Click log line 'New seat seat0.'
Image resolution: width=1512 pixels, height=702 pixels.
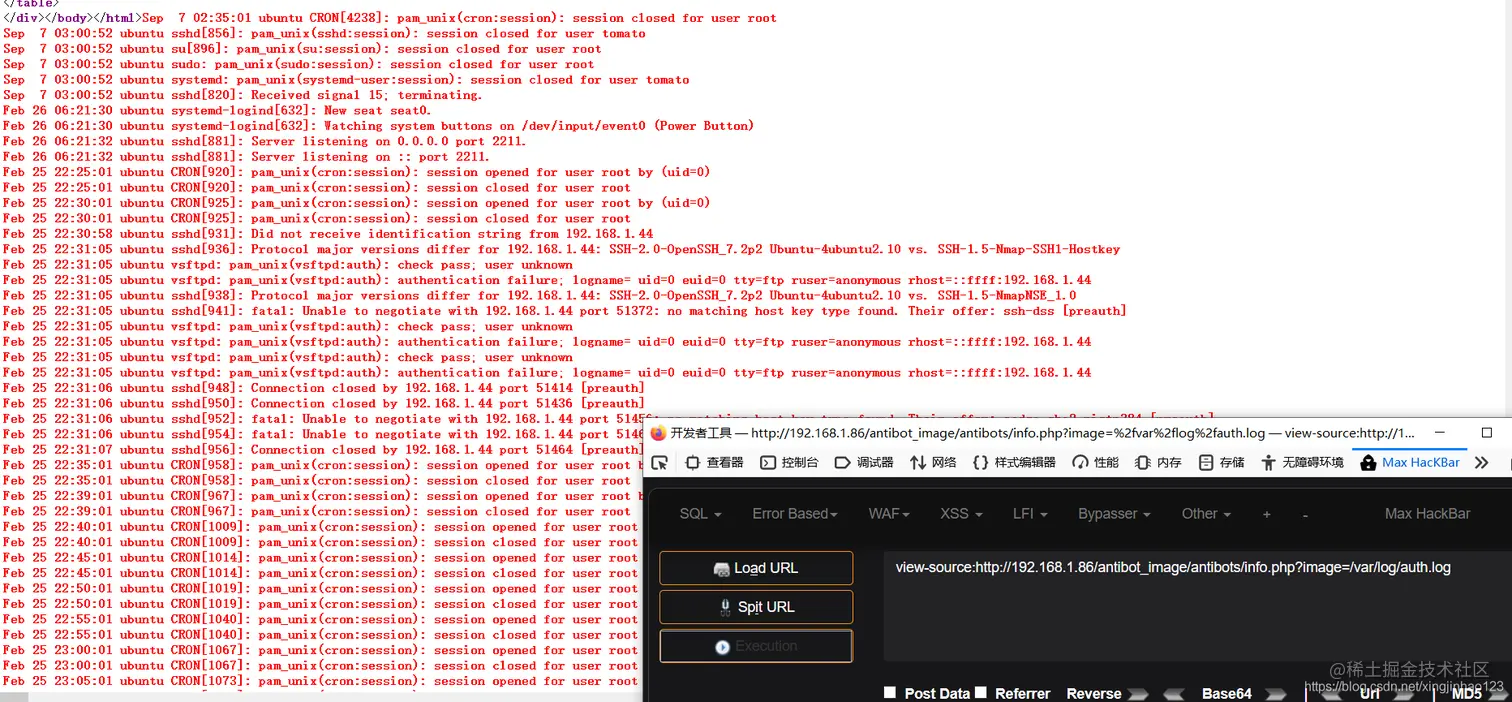[217, 110]
